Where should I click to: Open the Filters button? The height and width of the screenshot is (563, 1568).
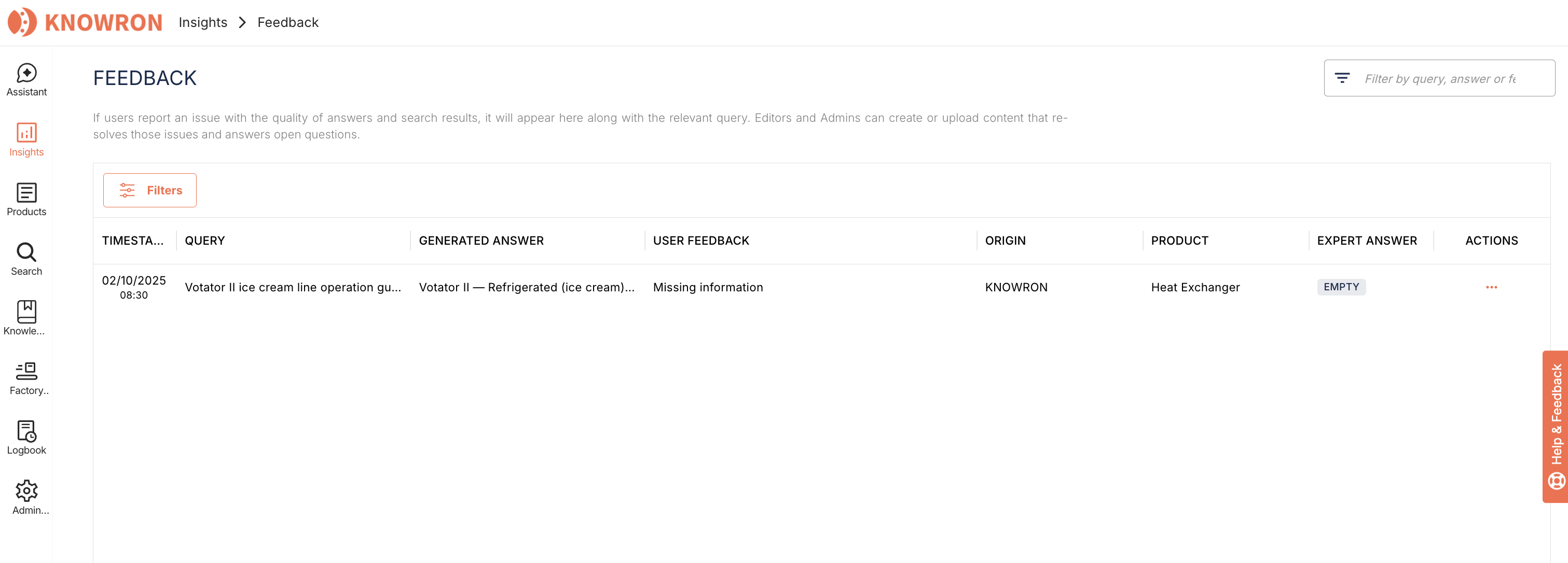pyautogui.click(x=150, y=190)
